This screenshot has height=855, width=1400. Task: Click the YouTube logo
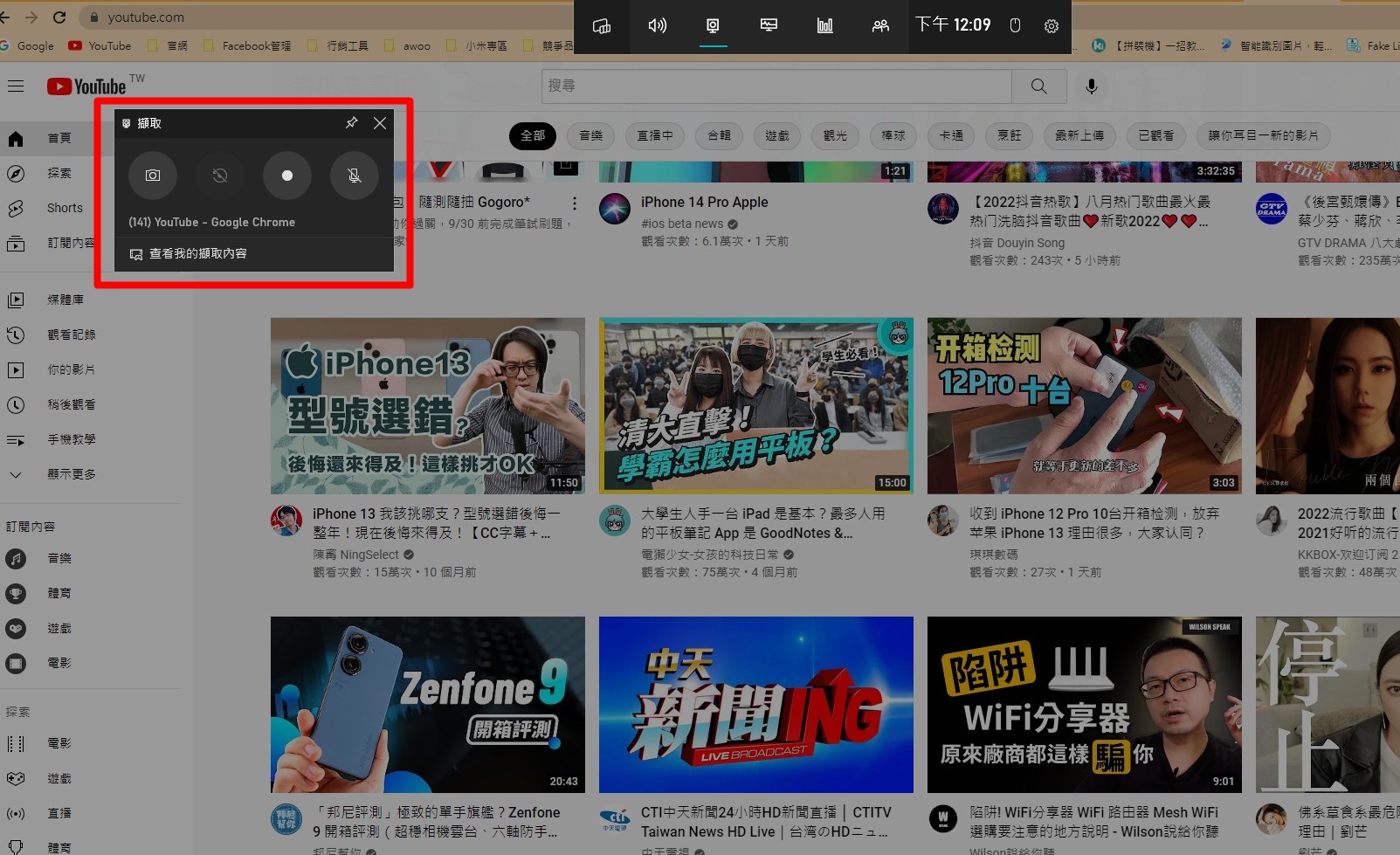(x=86, y=86)
